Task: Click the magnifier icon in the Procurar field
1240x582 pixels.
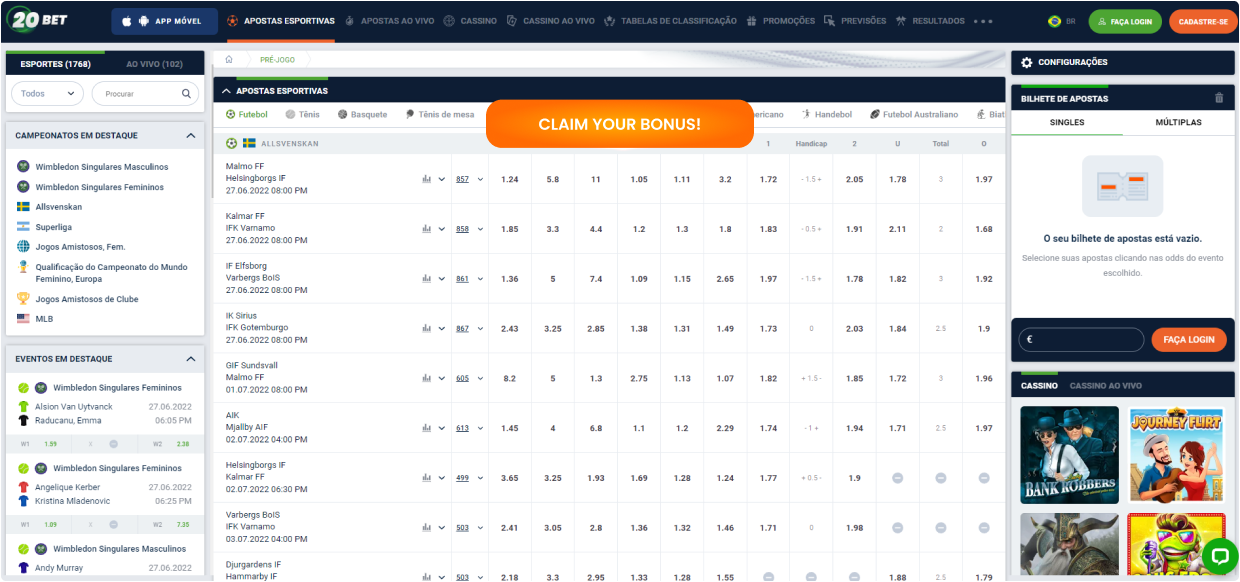Action: 184,93
